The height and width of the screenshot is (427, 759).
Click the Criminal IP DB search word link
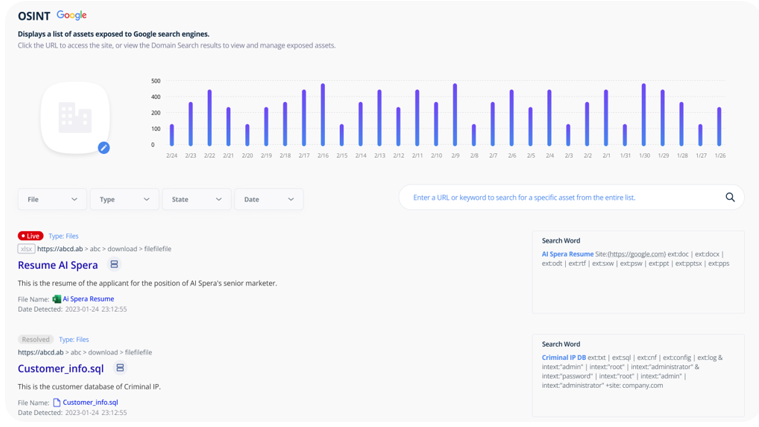click(564, 357)
